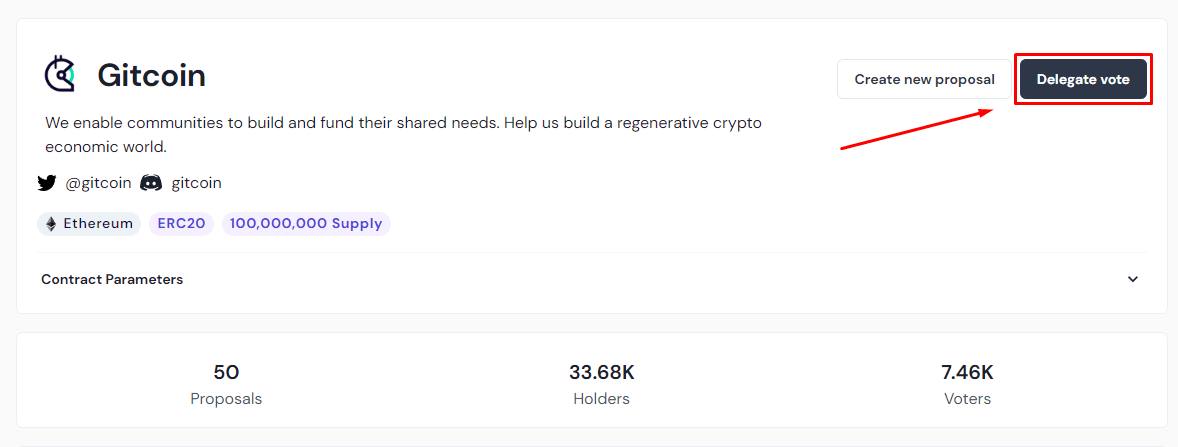
Task: Open the Contract Parameters section label
Action: (112, 279)
